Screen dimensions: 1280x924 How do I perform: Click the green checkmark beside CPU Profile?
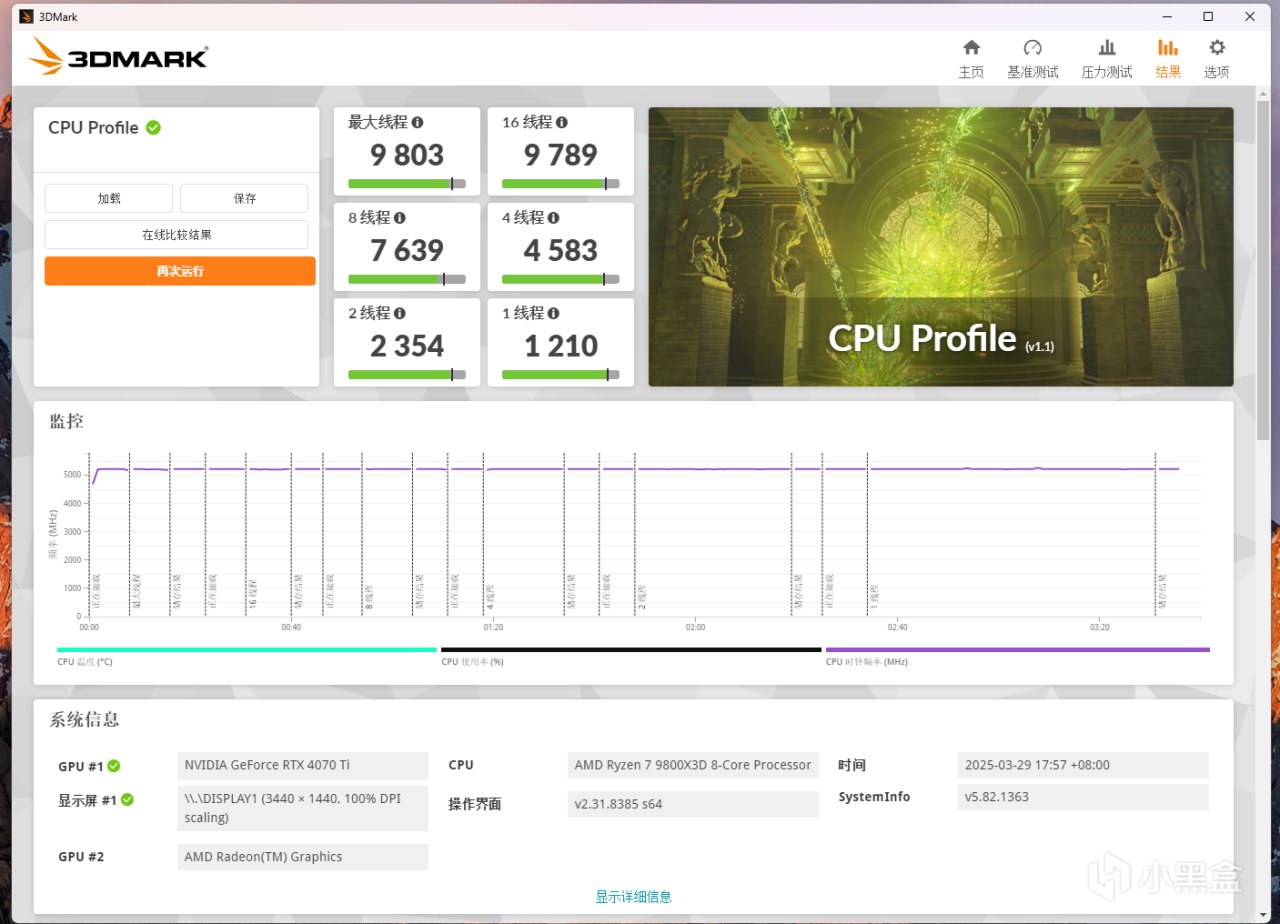click(x=153, y=127)
